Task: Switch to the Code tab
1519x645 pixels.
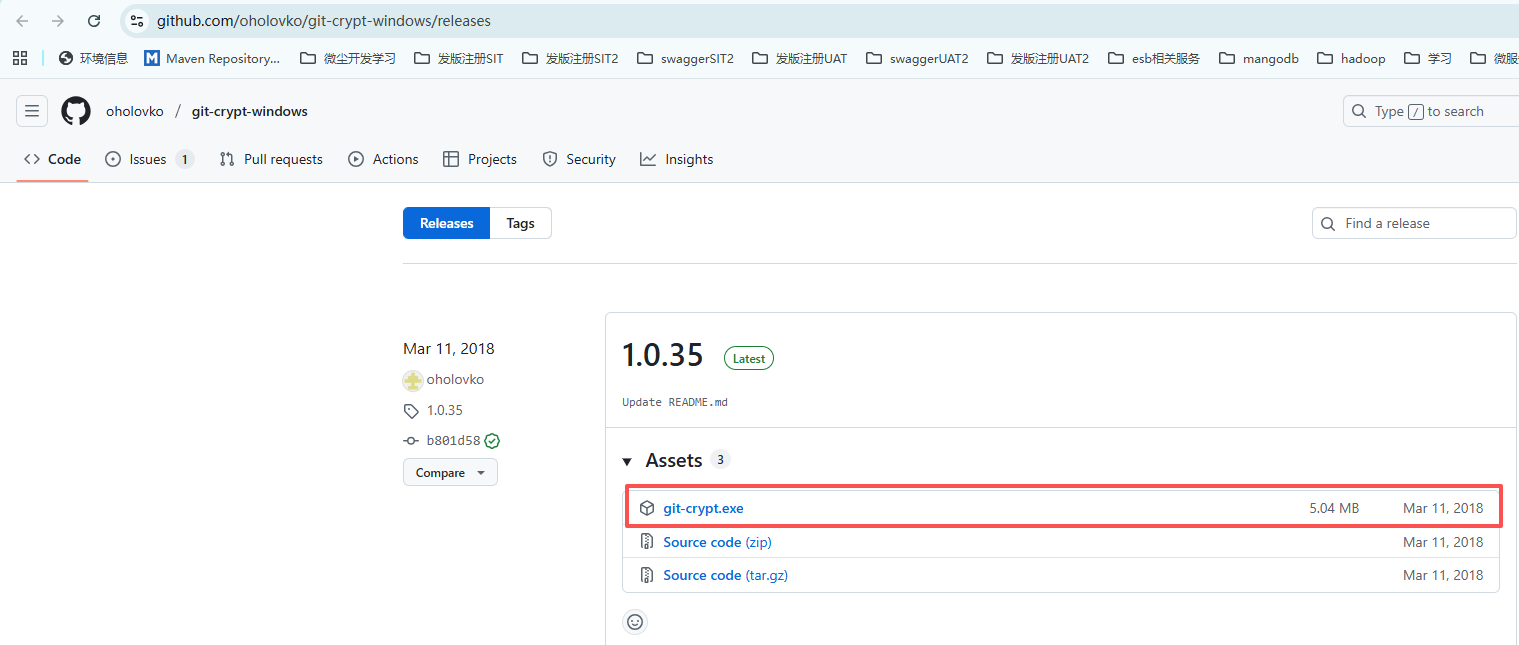Action: pos(52,159)
